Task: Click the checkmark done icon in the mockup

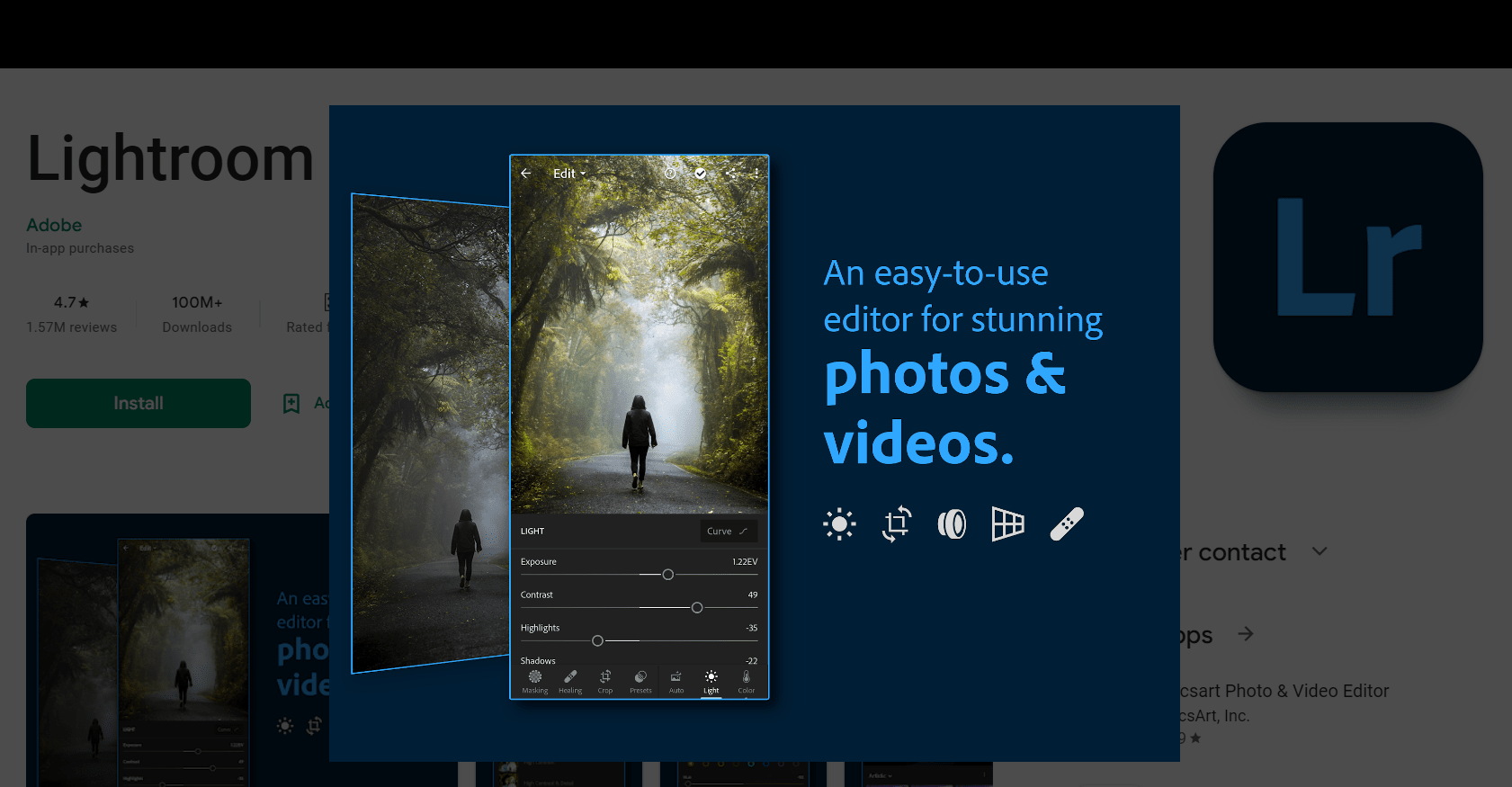Action: point(700,173)
